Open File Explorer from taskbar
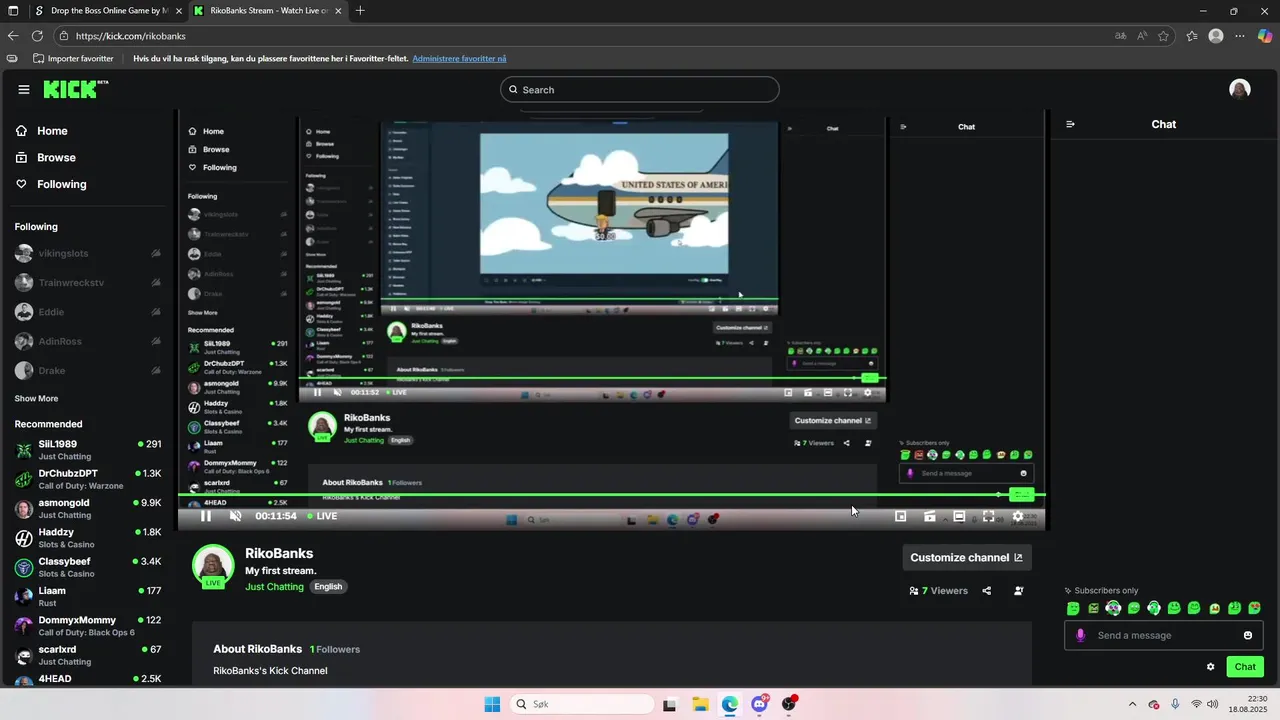The image size is (1280, 720). point(700,704)
